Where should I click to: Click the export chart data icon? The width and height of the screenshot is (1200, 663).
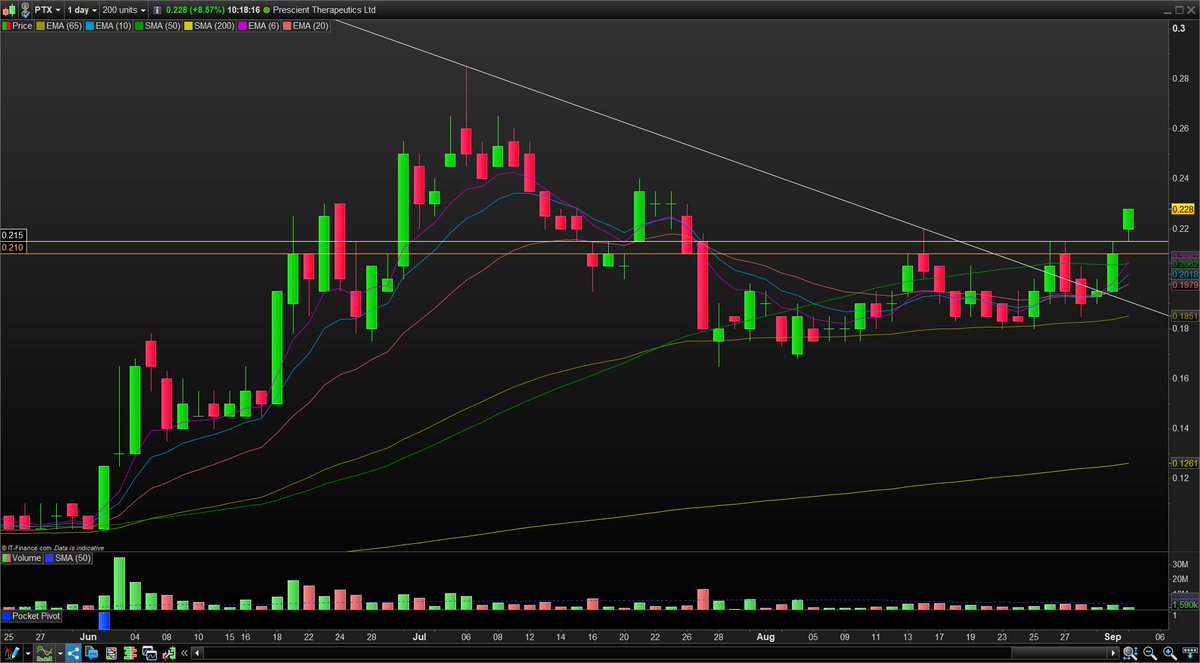(1190, 653)
